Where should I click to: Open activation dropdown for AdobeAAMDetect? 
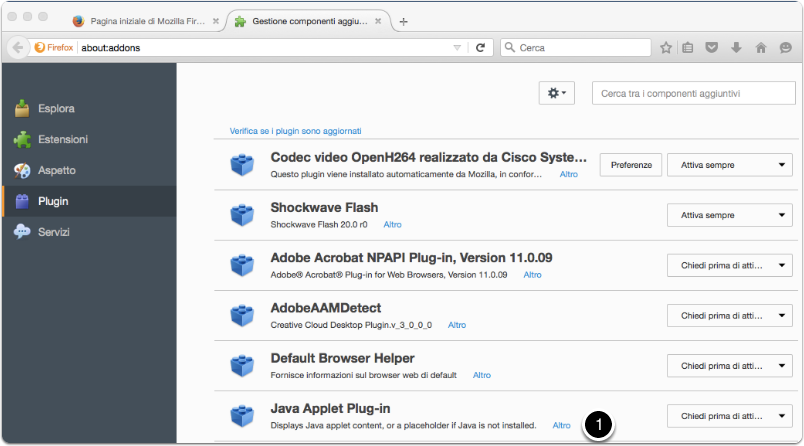pos(730,316)
